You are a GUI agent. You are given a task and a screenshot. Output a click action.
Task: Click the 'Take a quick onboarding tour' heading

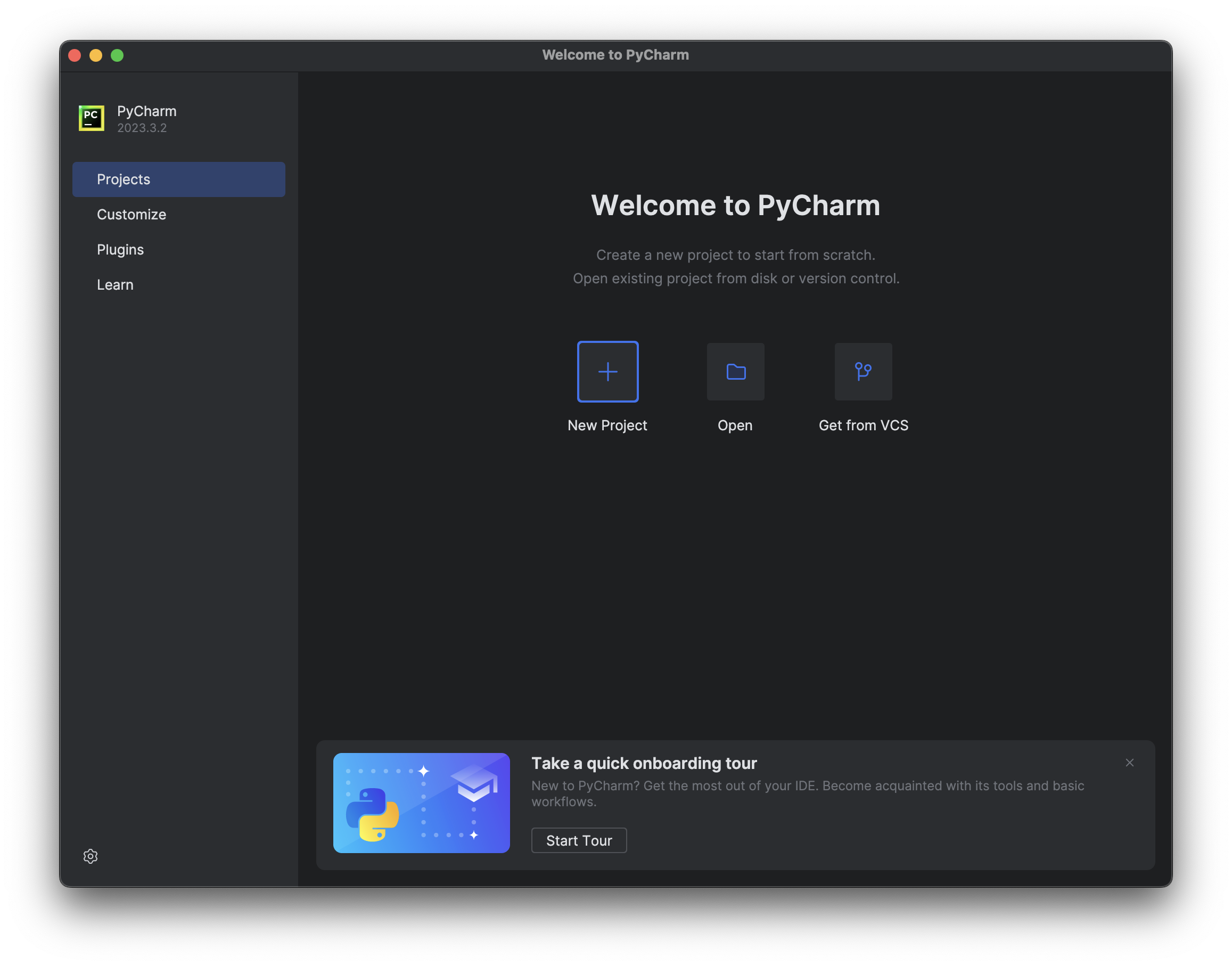coord(644,763)
